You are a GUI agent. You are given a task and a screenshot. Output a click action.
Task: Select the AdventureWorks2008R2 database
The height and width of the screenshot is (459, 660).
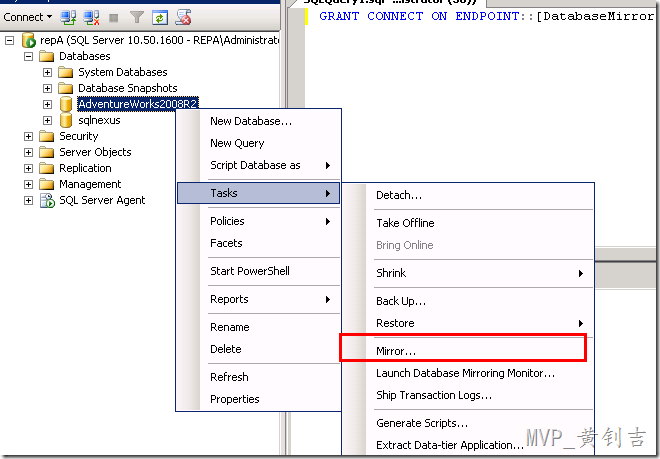pyautogui.click(x=138, y=104)
